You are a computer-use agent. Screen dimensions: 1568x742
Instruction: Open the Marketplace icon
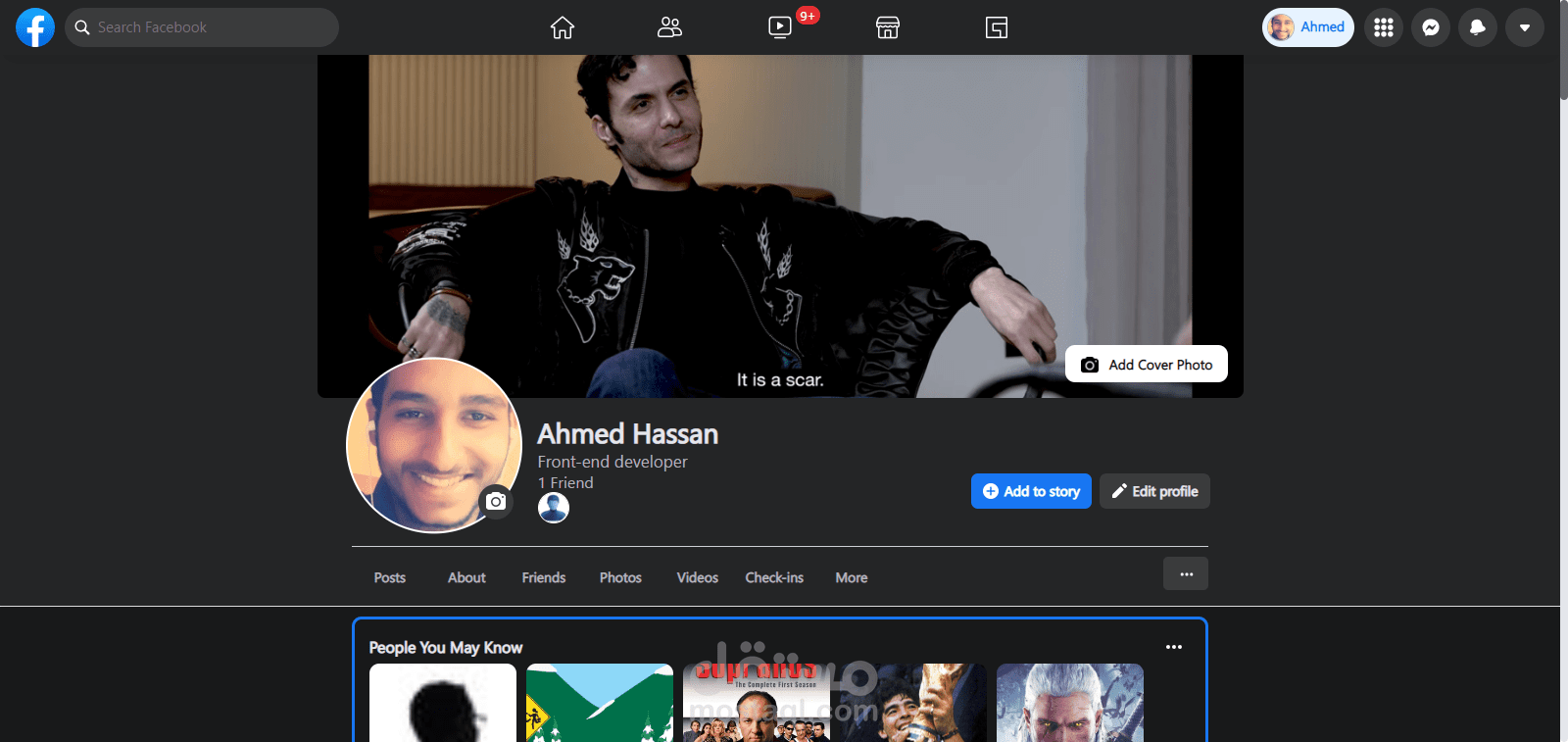[888, 27]
